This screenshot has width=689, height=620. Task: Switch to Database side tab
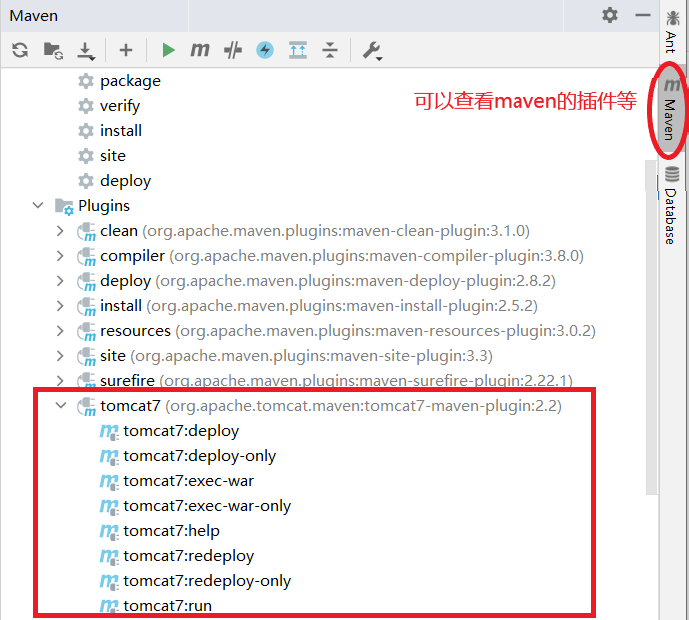[x=670, y=205]
